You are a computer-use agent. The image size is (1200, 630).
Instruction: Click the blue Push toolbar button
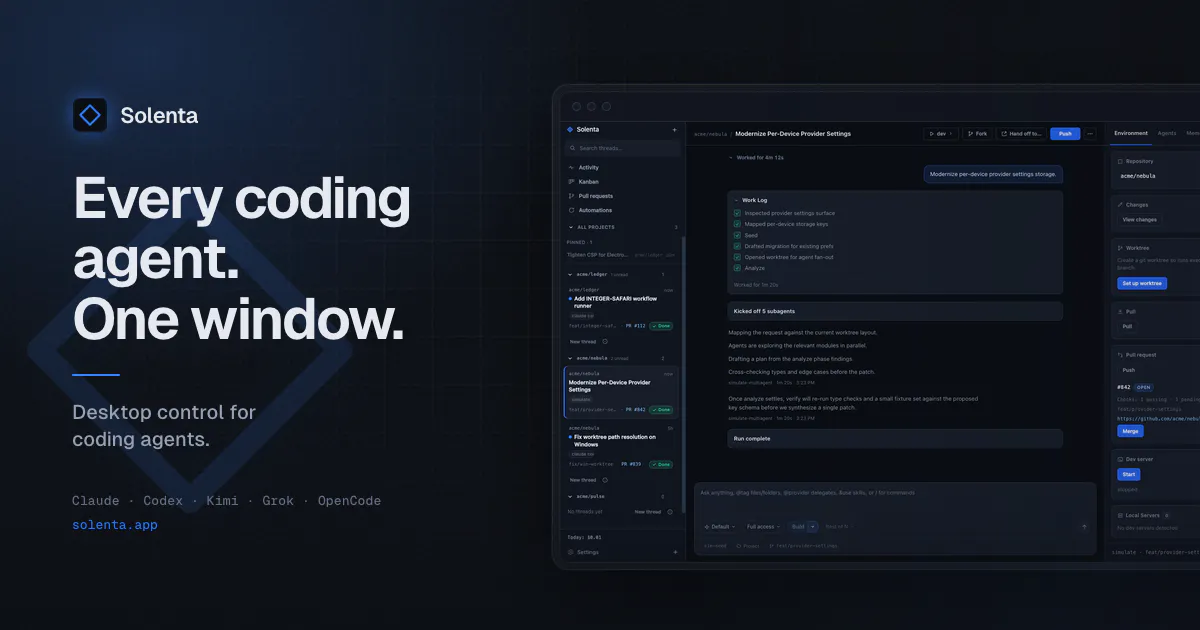(1065, 133)
